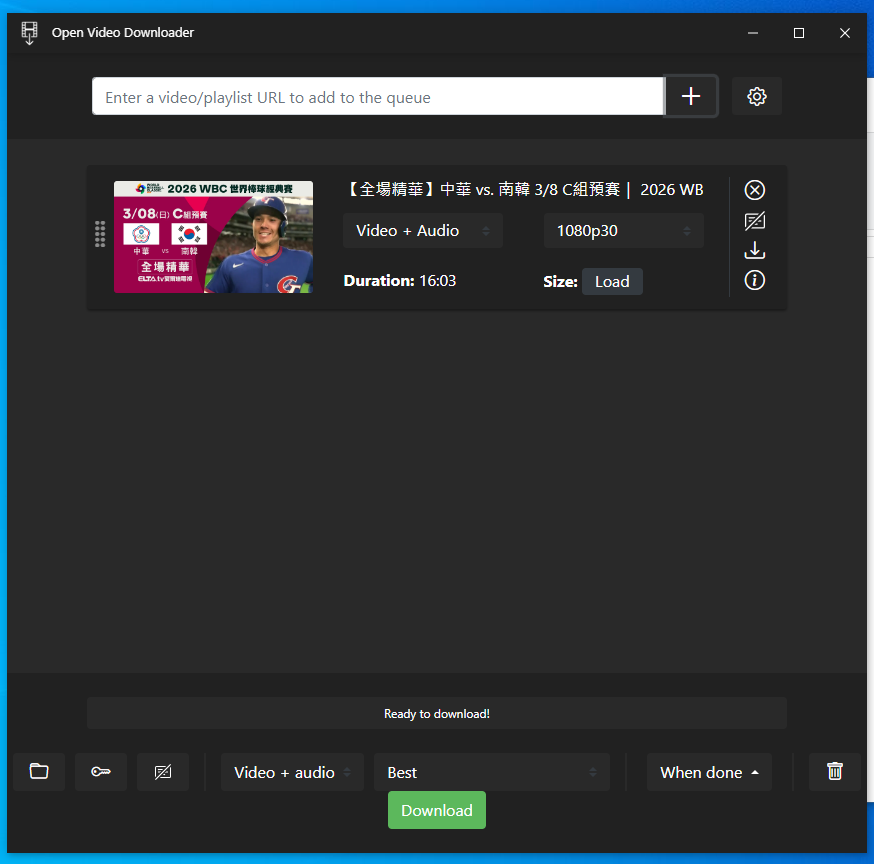
Task: Click the URL entry field
Action: click(x=377, y=96)
